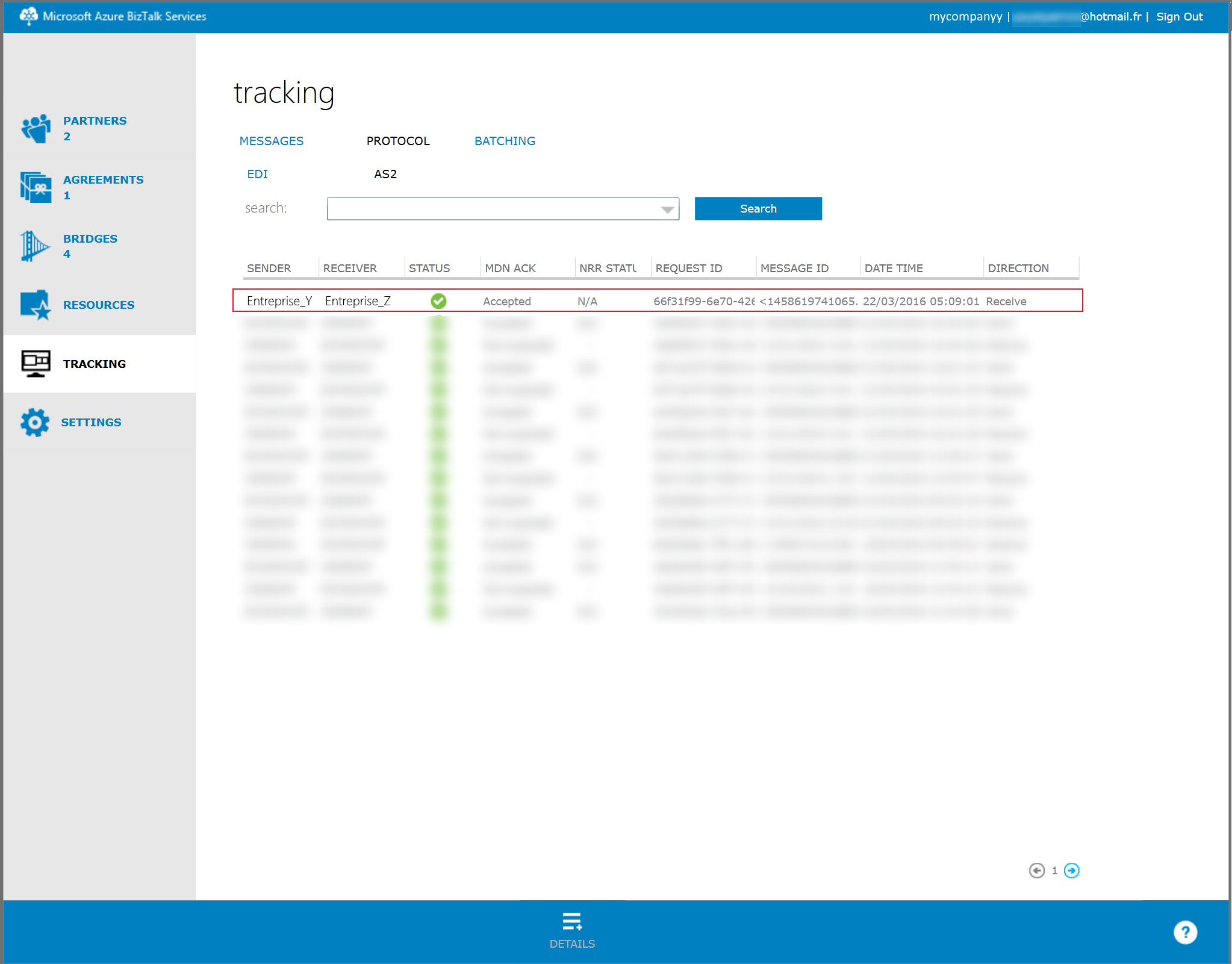Sort by the Receiver column header
Screen dimensions: 1232x964
(350, 268)
